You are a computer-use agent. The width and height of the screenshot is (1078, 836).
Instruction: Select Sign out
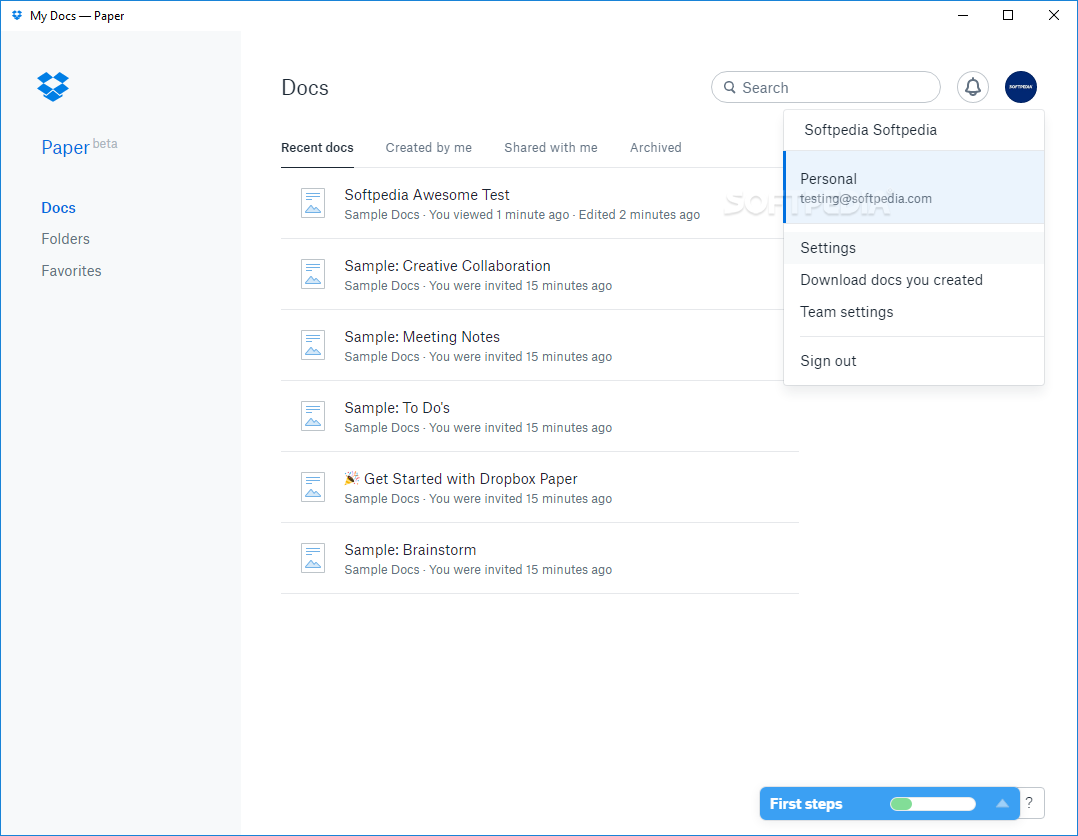click(x=914, y=361)
